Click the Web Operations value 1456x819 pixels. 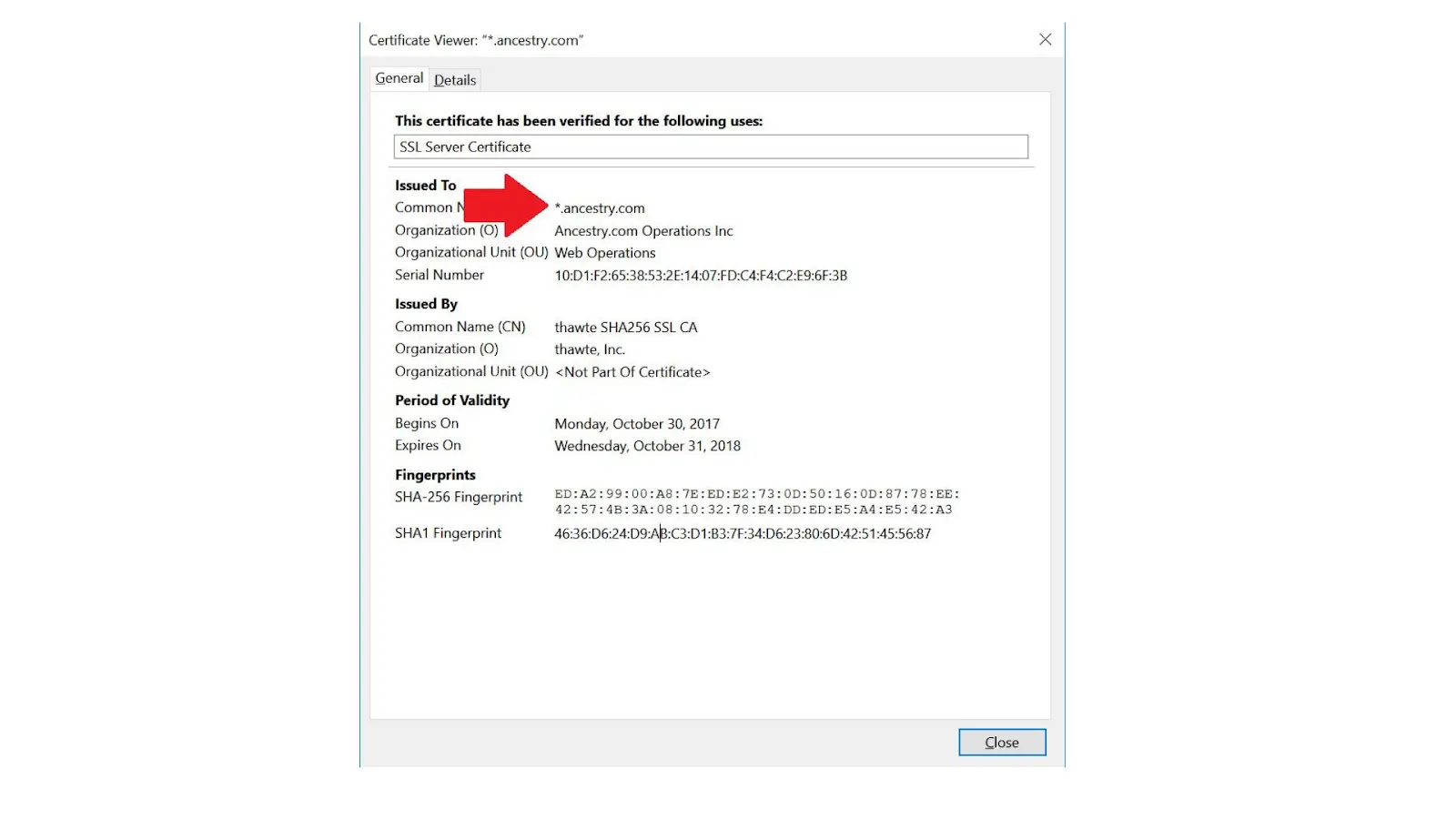[x=605, y=253]
